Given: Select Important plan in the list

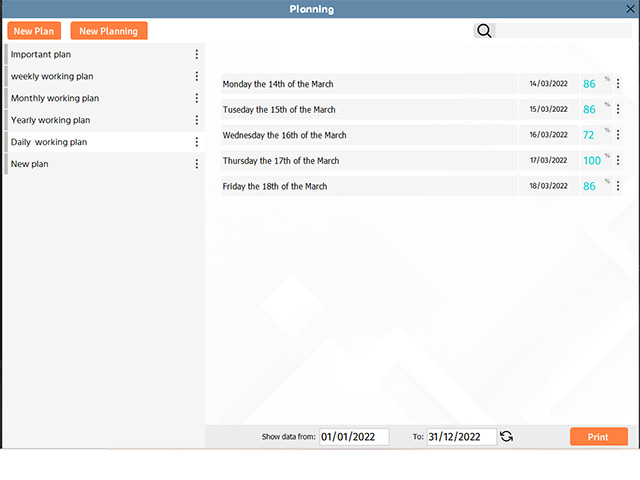Looking at the screenshot, I should [x=104, y=54].
